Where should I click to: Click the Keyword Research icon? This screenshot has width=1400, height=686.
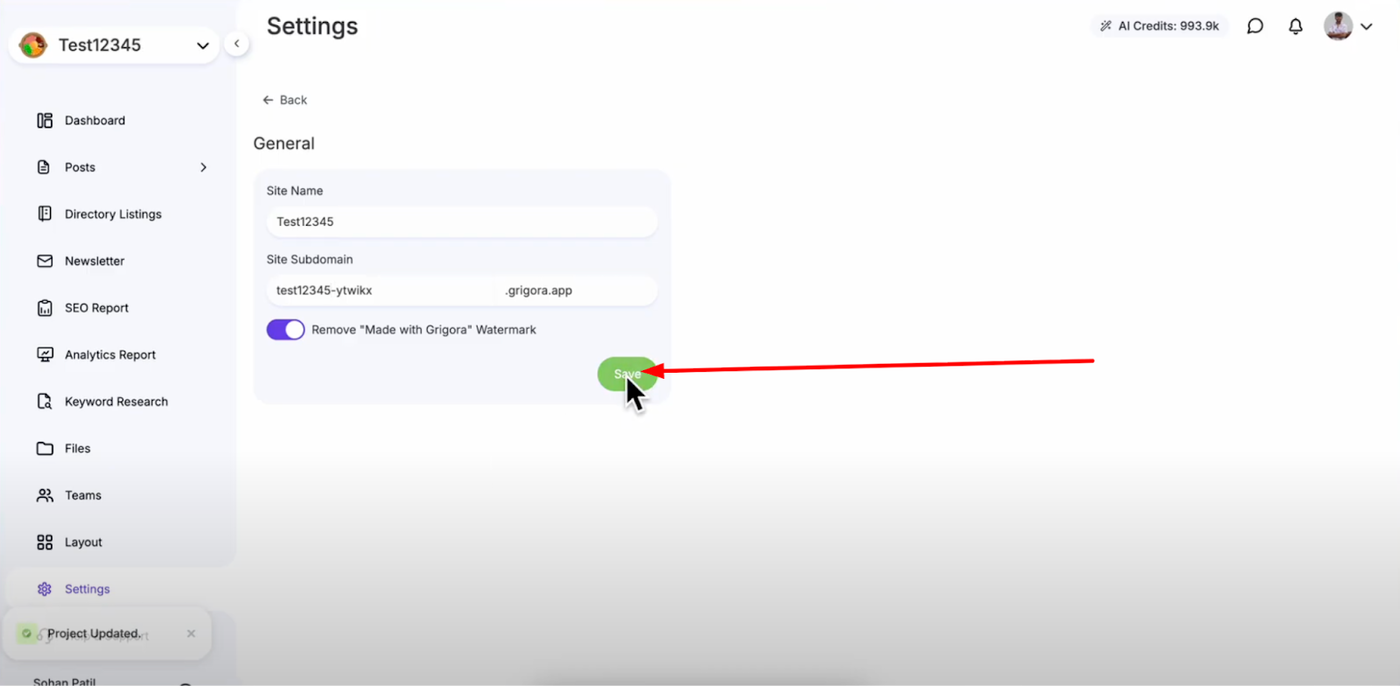pyautogui.click(x=45, y=402)
